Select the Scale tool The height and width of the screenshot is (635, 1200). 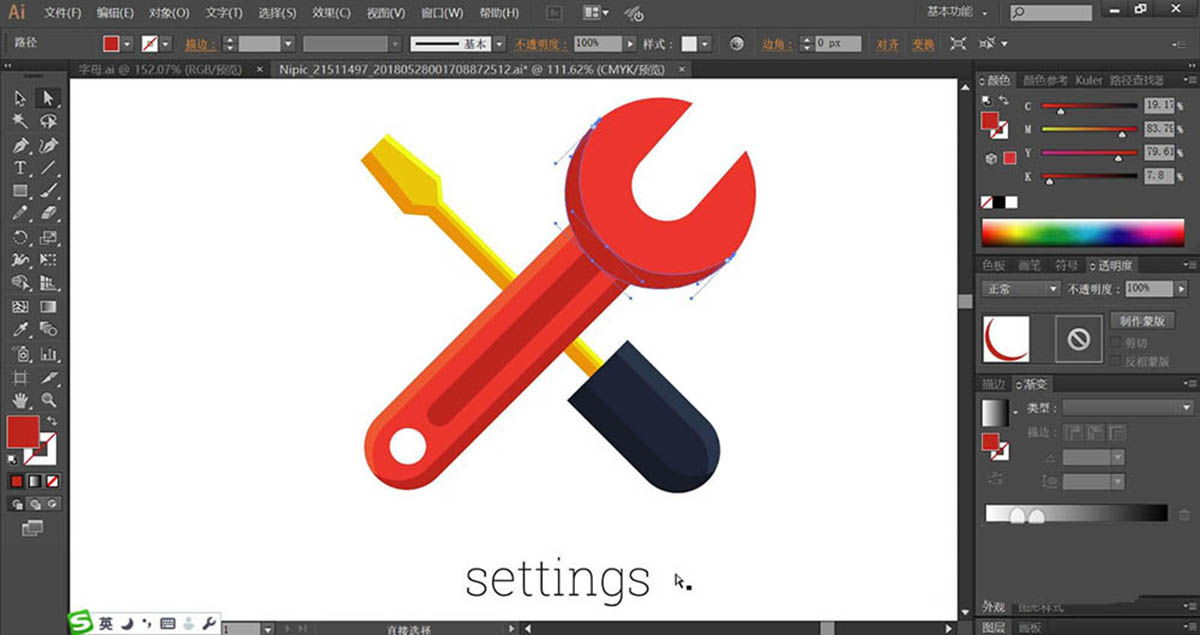pos(47,238)
